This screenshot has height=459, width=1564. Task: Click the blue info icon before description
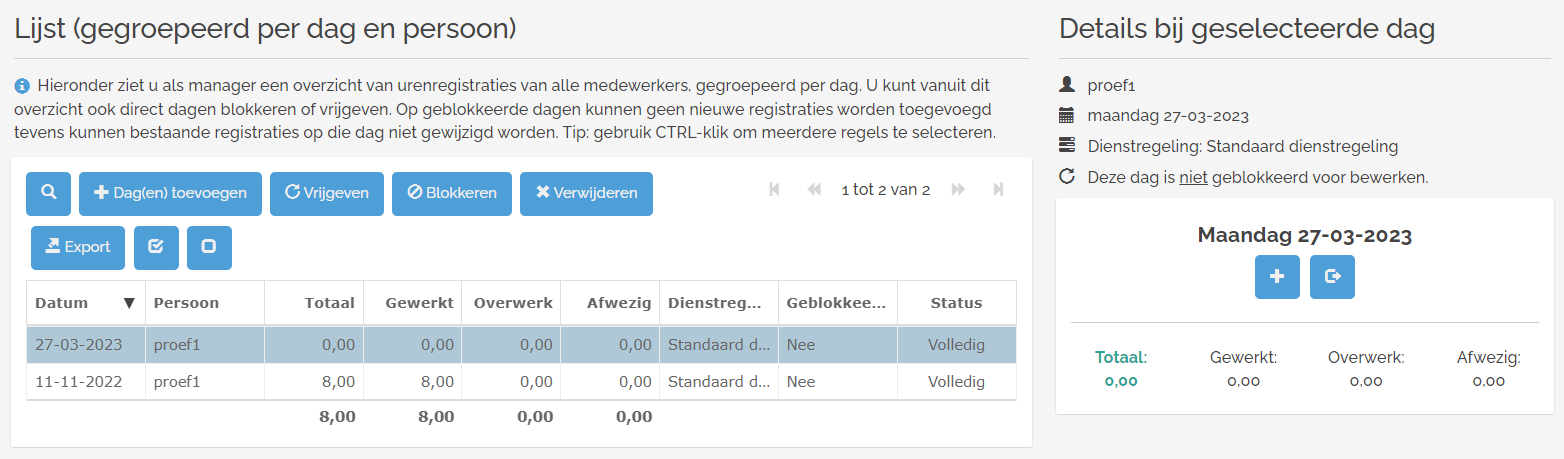pos(22,87)
